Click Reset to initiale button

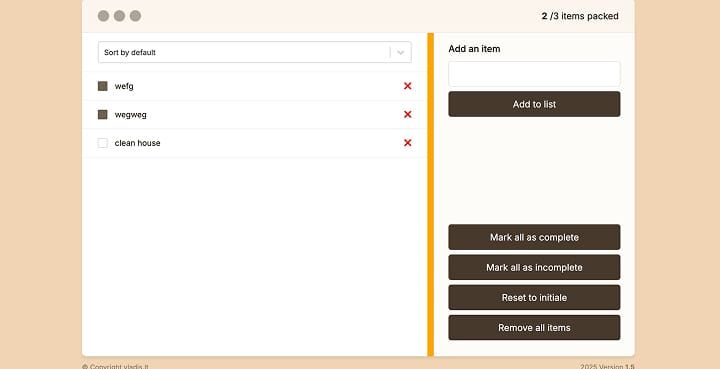click(x=534, y=297)
